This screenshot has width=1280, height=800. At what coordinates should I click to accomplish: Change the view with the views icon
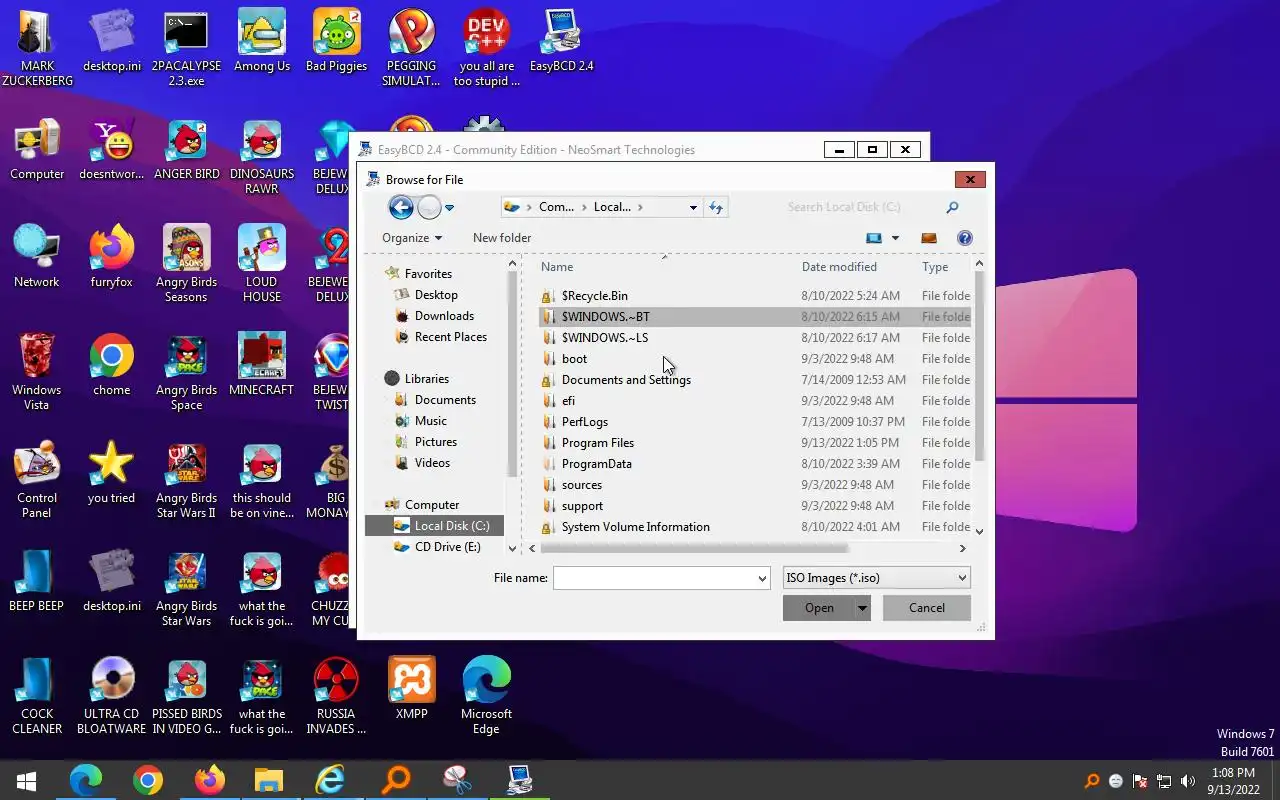click(874, 238)
